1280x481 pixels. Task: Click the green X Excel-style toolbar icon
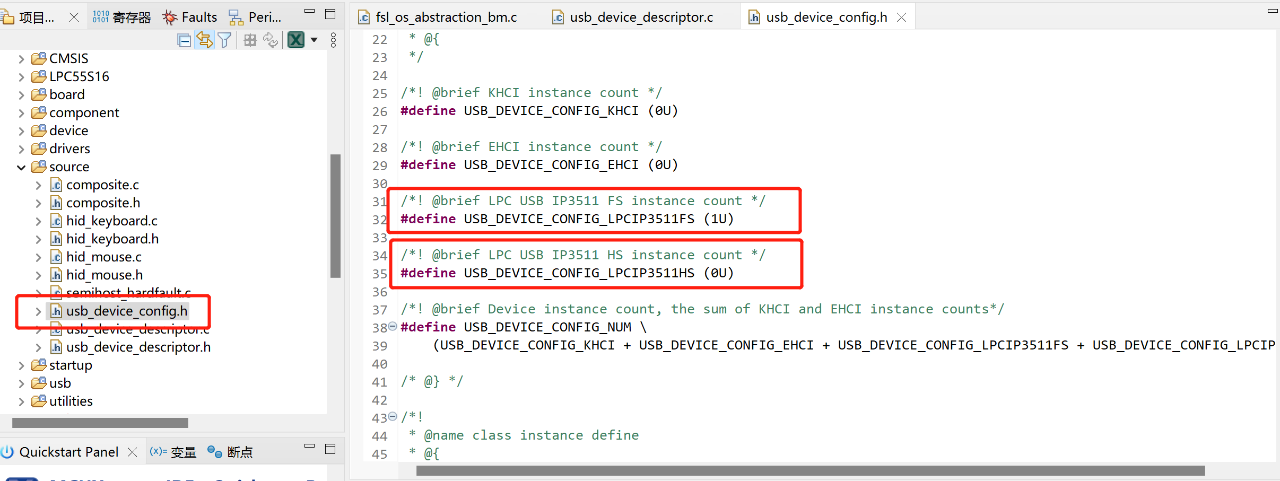point(296,40)
